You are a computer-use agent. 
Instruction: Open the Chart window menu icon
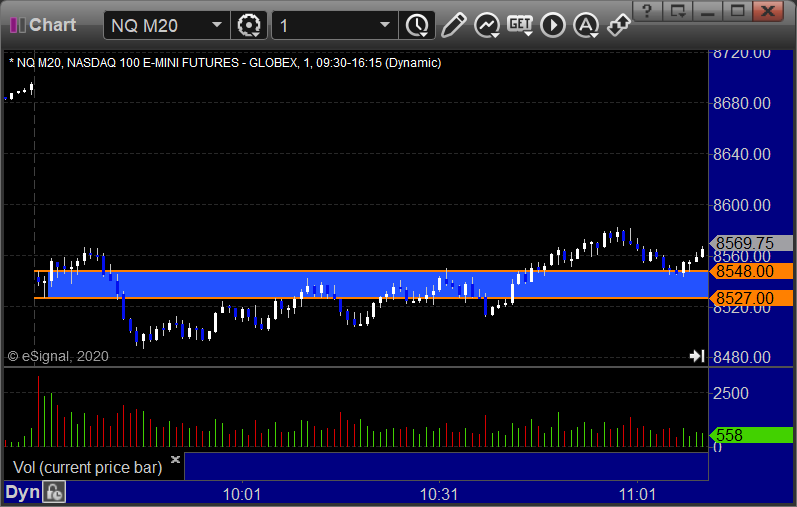[18, 25]
